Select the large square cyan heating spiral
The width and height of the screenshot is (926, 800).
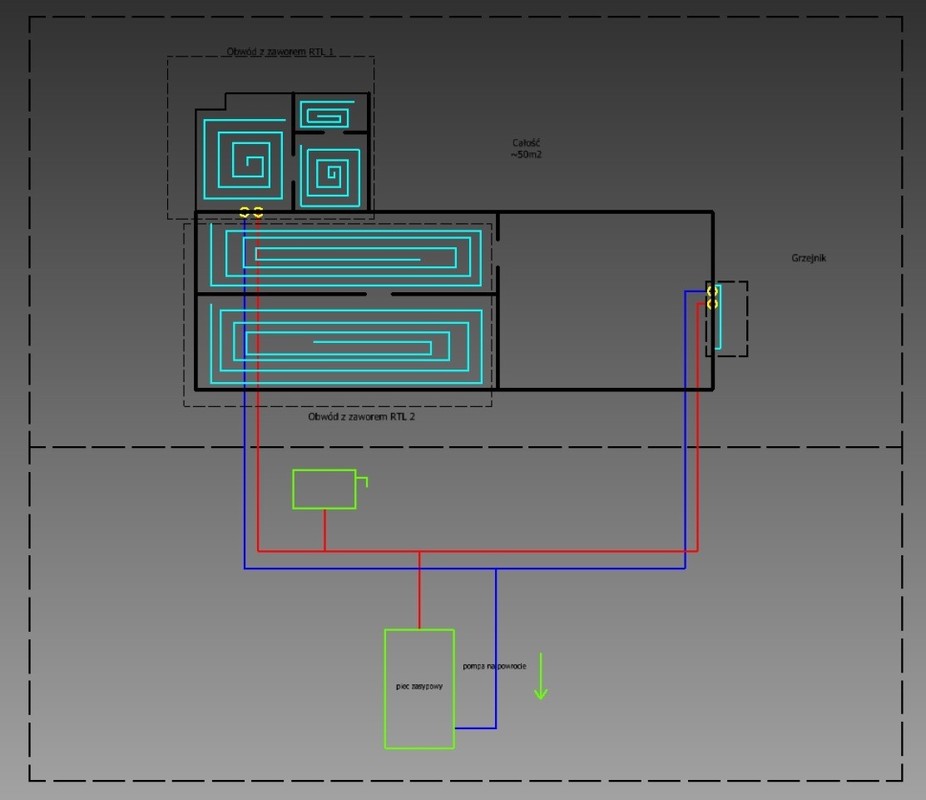tap(244, 158)
